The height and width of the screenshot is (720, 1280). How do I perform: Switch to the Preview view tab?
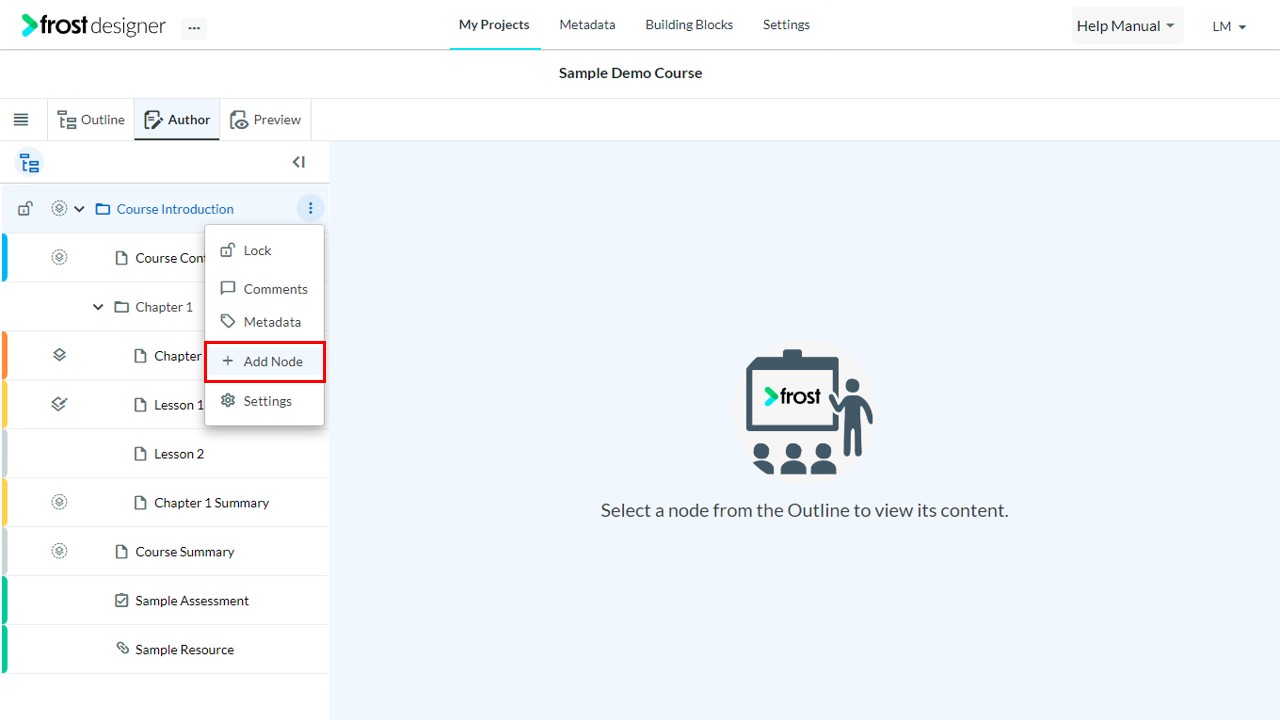pos(266,120)
